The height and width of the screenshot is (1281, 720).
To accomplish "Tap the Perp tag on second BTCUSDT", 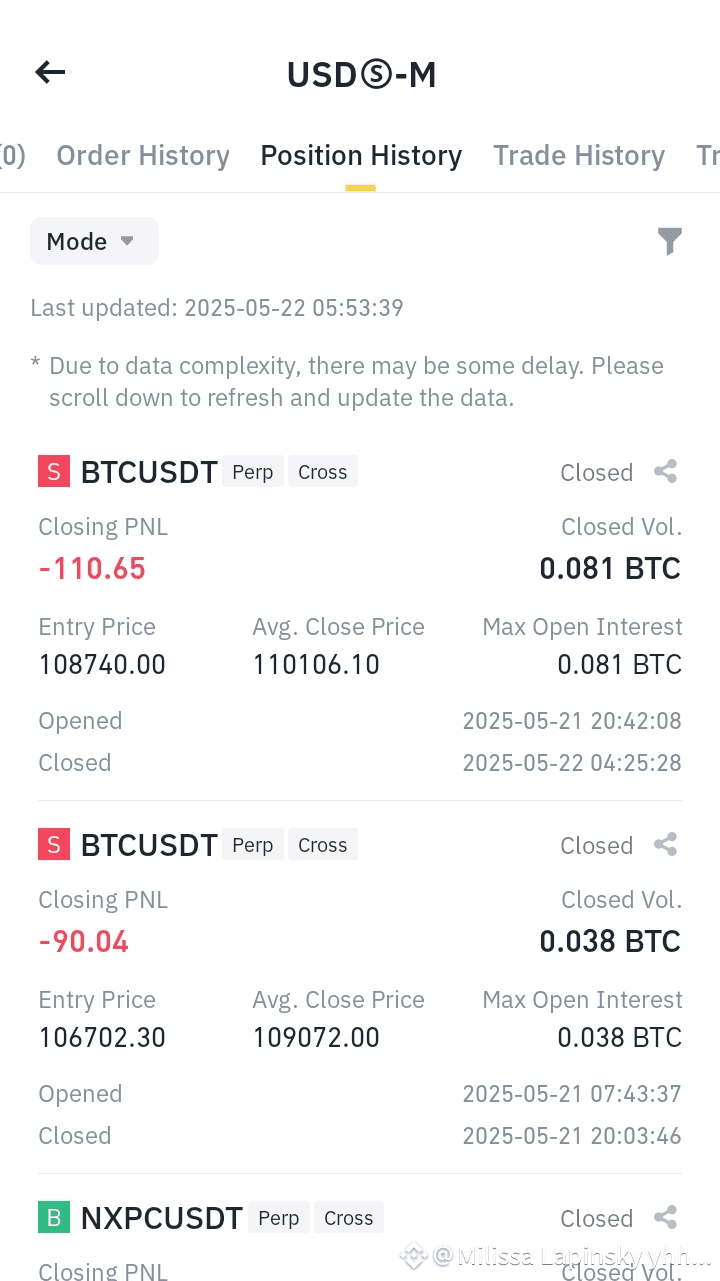I will [253, 845].
